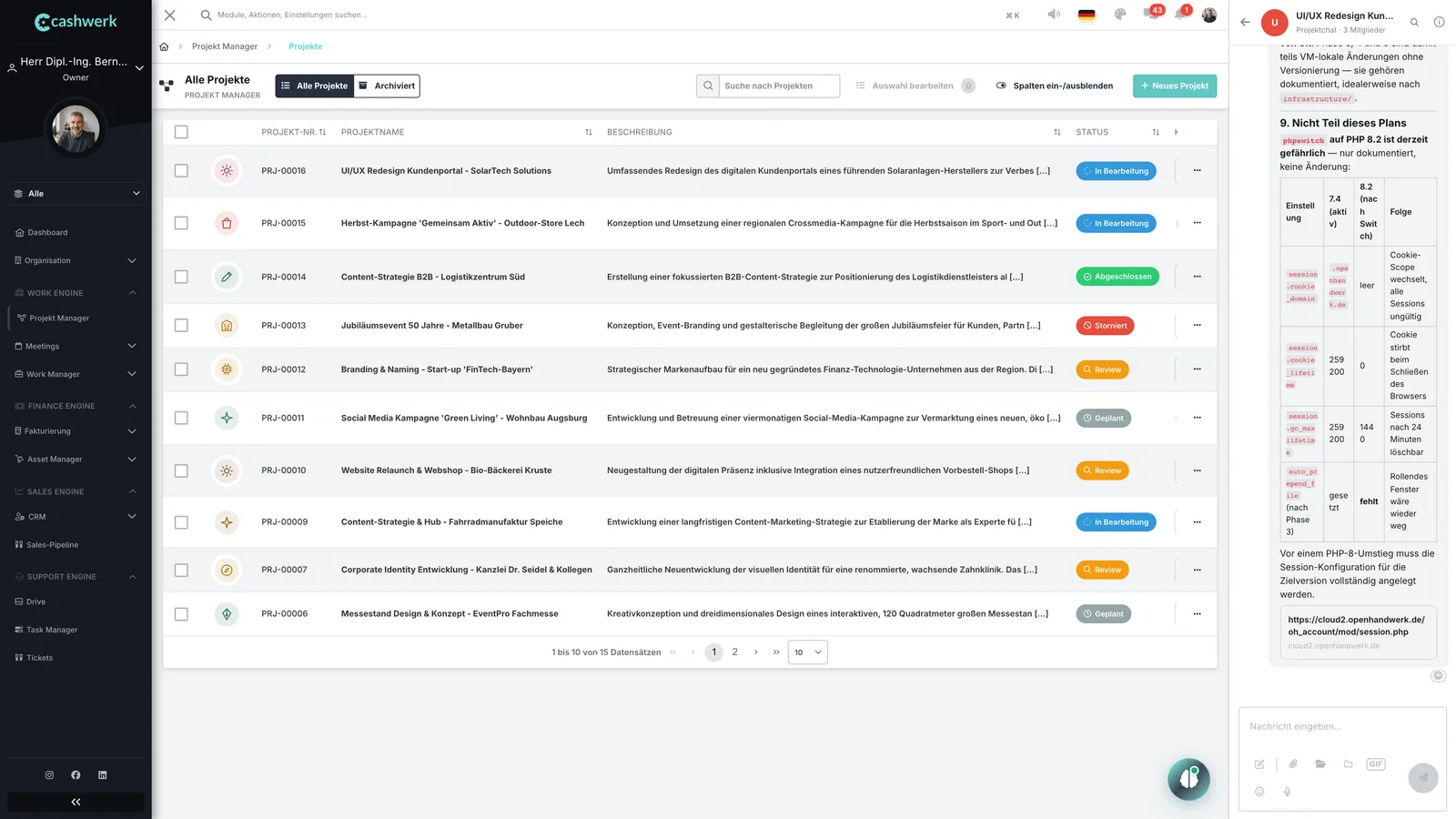The width and height of the screenshot is (1456, 819).
Task: Expand the Organisation sidebar menu
Action: (76, 261)
